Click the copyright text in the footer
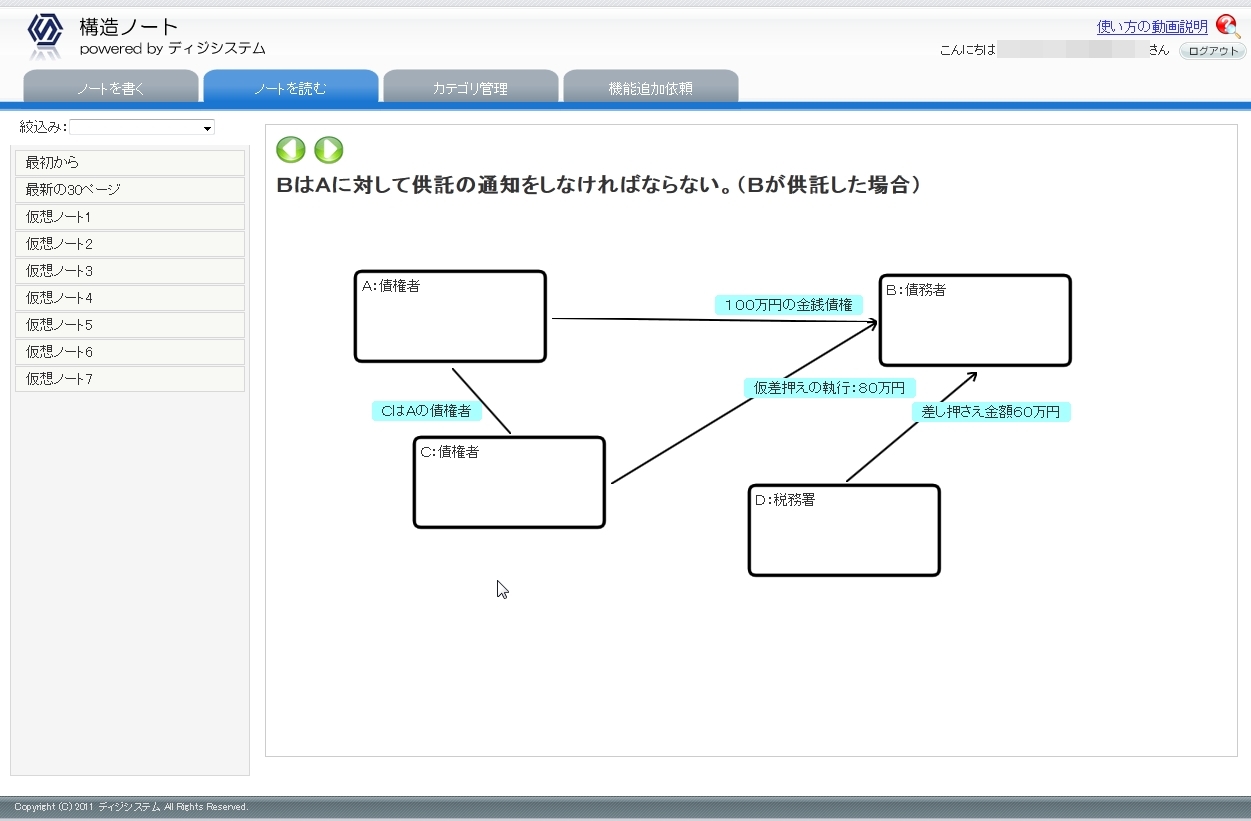Image resolution: width=1251 pixels, height=821 pixels. [x=131, y=807]
